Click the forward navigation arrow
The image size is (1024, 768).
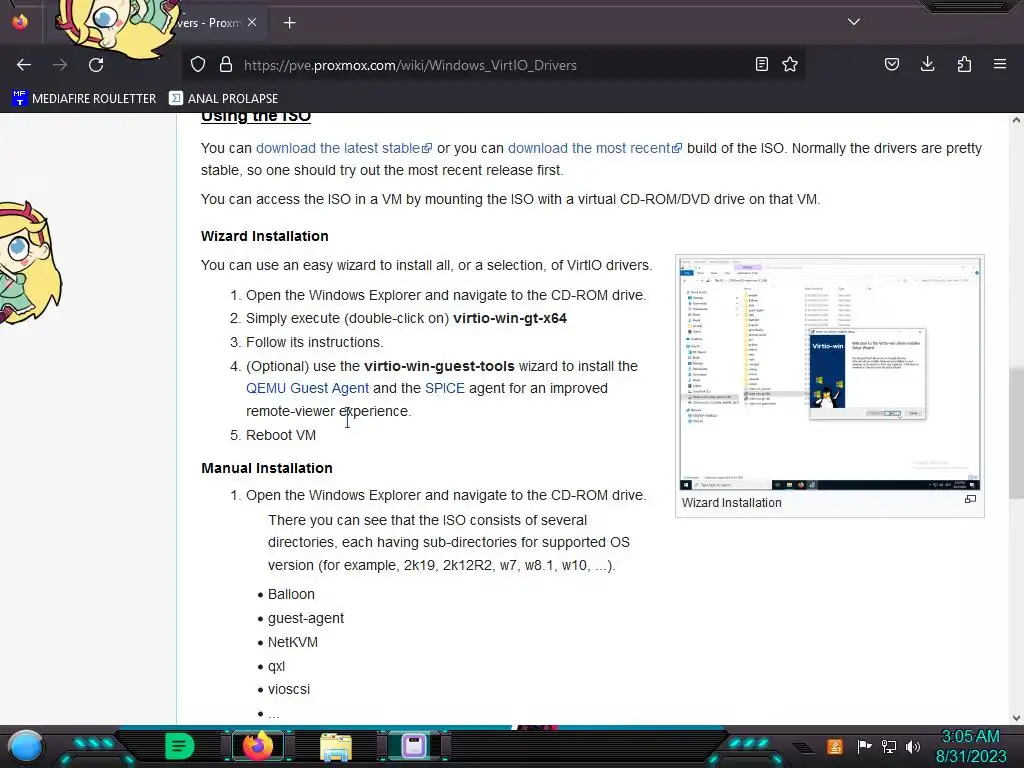pyautogui.click(x=60, y=65)
